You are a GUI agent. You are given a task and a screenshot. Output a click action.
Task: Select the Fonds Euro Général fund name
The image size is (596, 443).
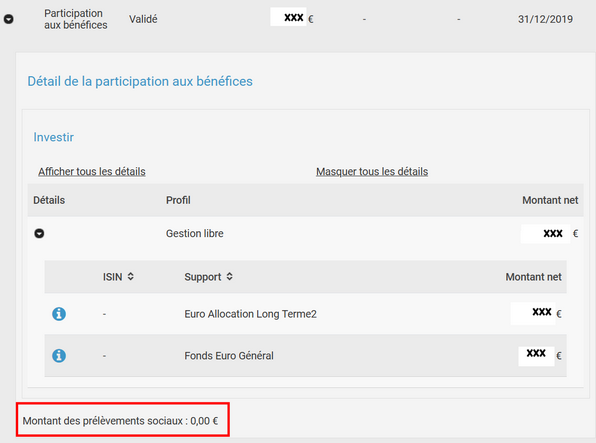(229, 356)
